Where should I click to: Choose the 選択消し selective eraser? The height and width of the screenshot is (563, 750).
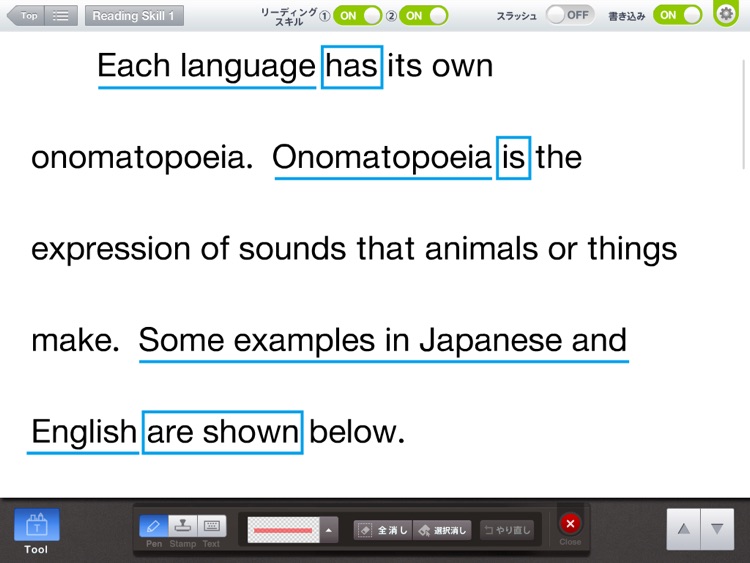(442, 530)
